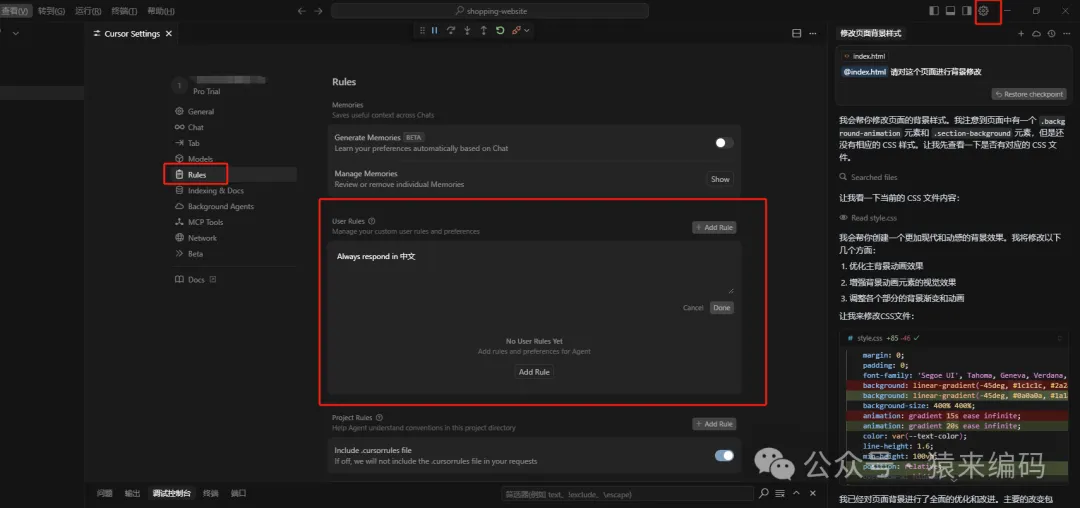
Task: Click Add Rule beside User Rules
Action: tap(714, 227)
